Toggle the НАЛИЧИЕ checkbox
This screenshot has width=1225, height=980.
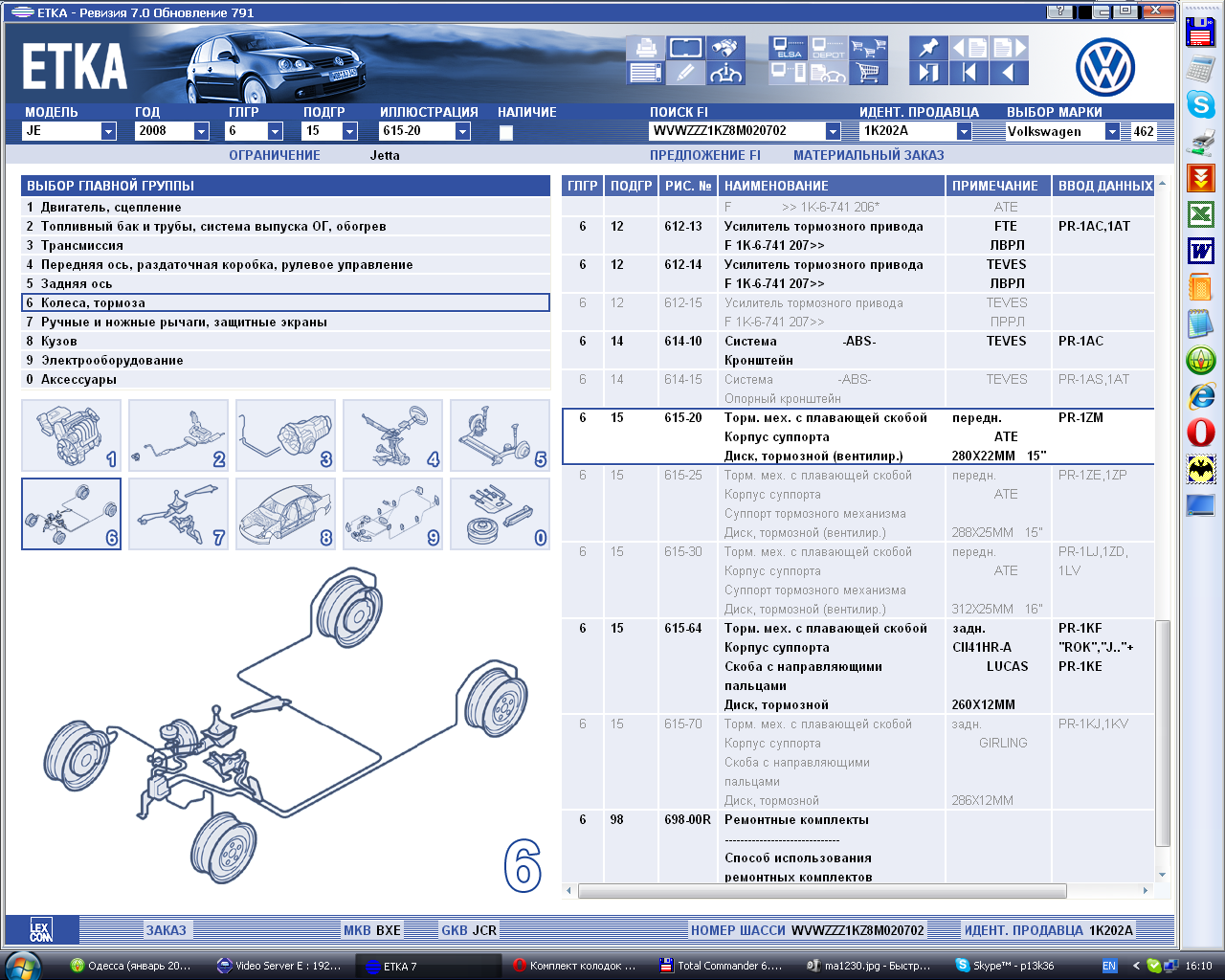coord(506,133)
